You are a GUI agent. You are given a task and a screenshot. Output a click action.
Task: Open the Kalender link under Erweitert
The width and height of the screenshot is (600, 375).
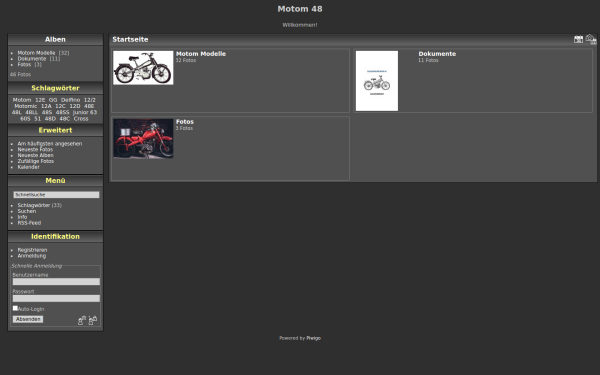[28, 167]
